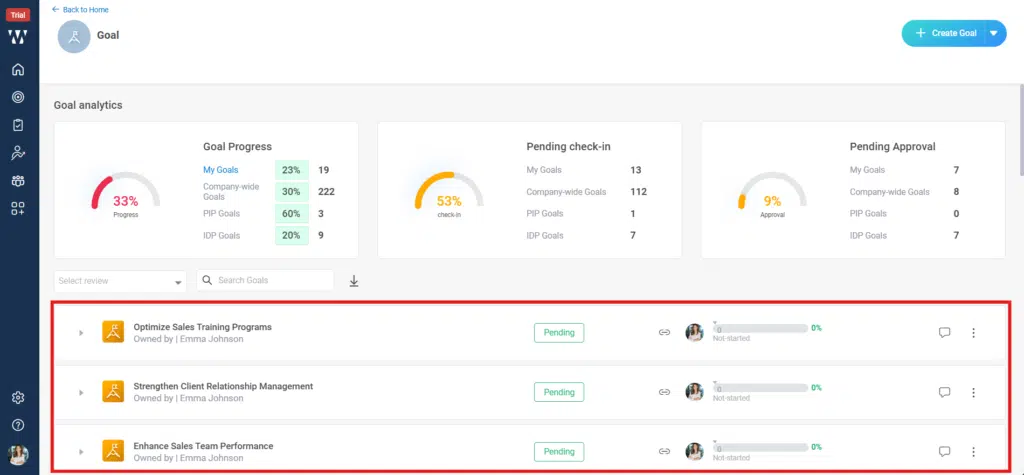The width and height of the screenshot is (1024, 475).
Task: Click IDP Goals 20% progress value
Action: (291, 235)
